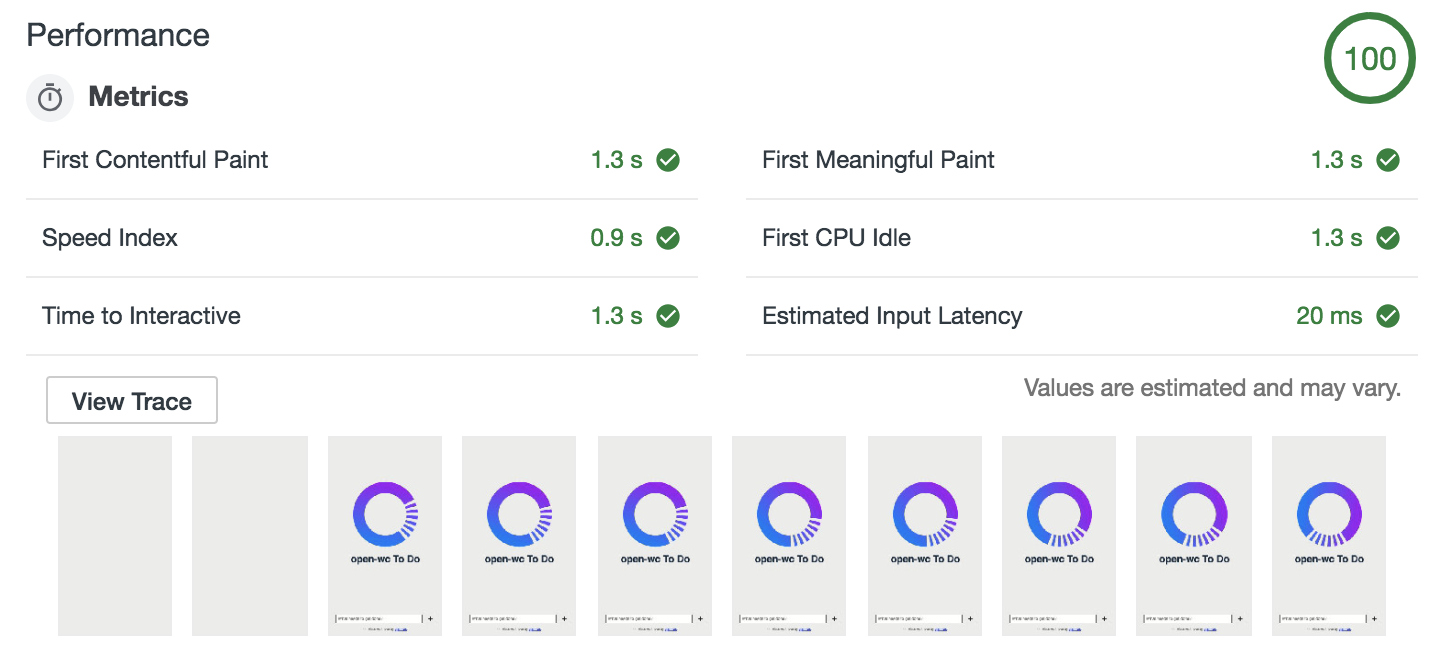Open the View Trace button

click(132, 401)
